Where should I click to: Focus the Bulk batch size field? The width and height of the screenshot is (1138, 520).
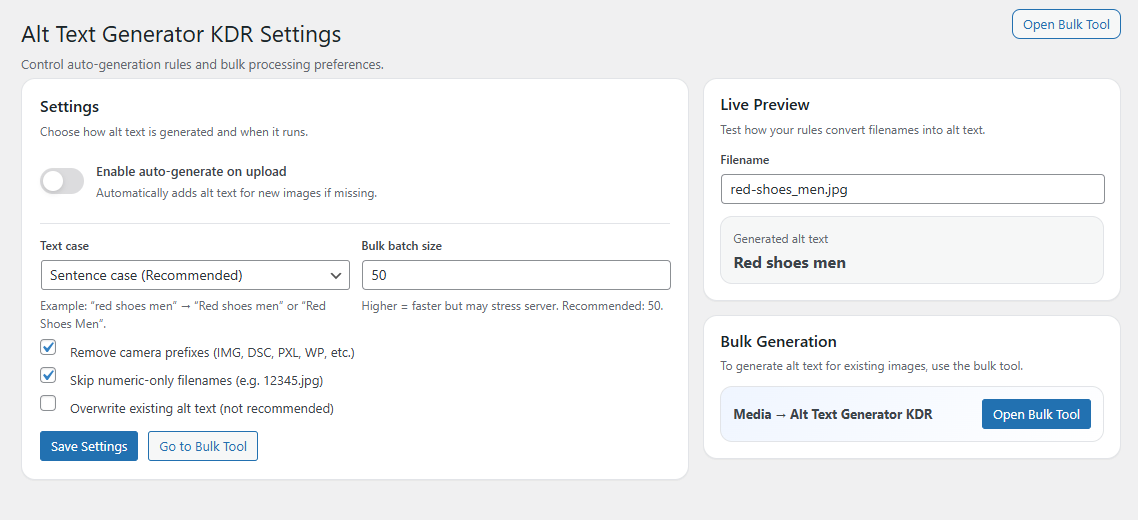point(515,275)
